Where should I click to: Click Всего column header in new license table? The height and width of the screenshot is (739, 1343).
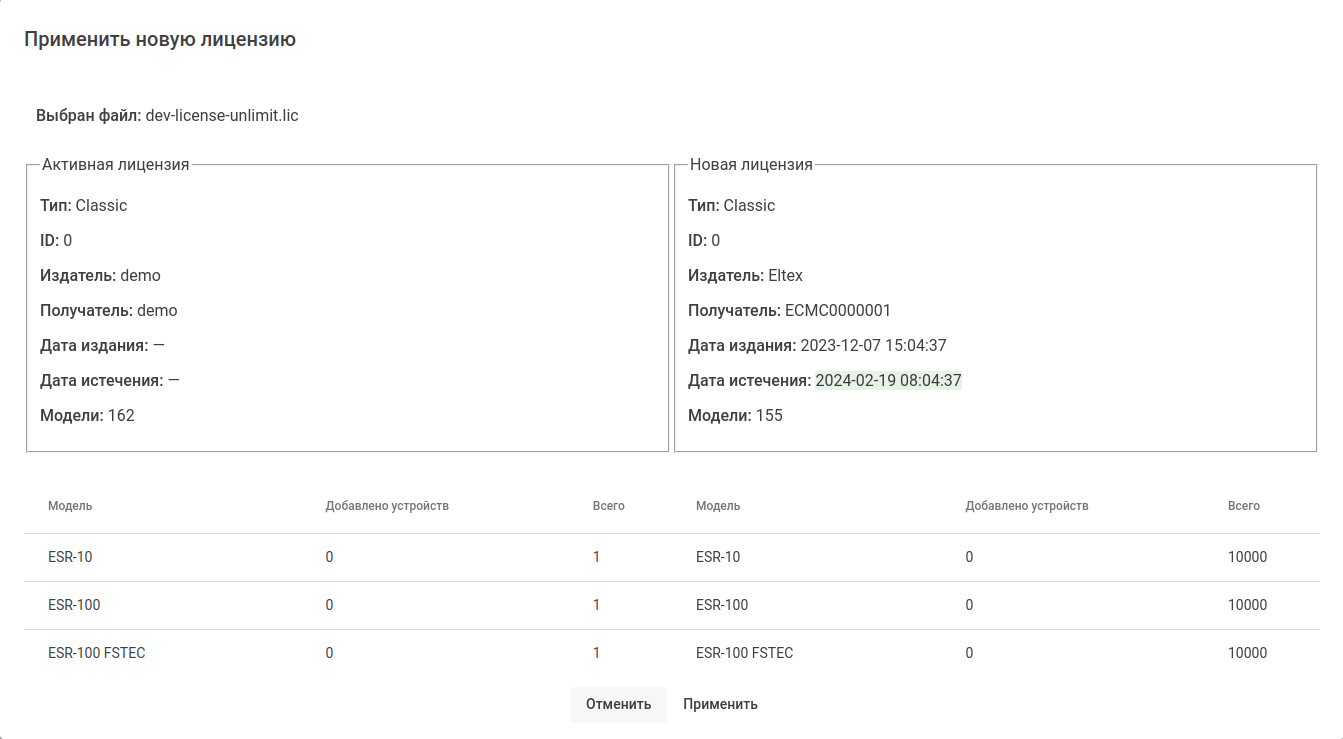pyautogui.click(x=1243, y=506)
